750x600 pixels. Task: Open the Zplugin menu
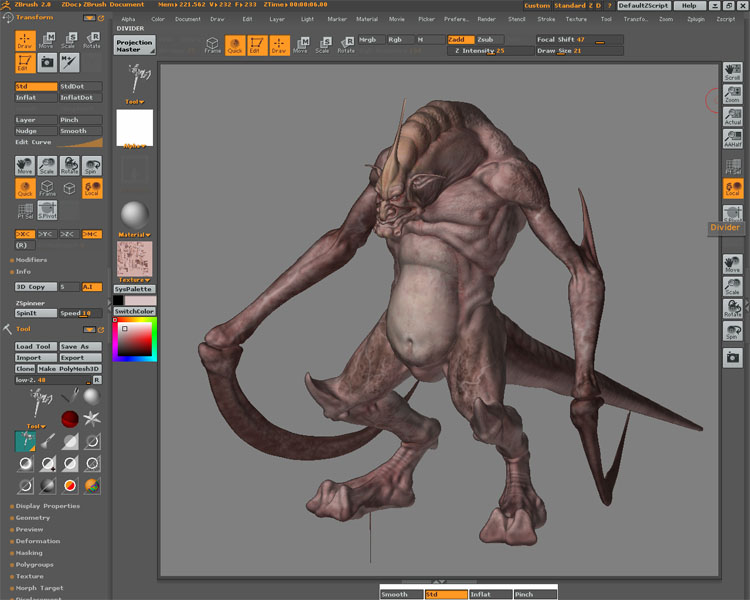pyautogui.click(x=696, y=19)
